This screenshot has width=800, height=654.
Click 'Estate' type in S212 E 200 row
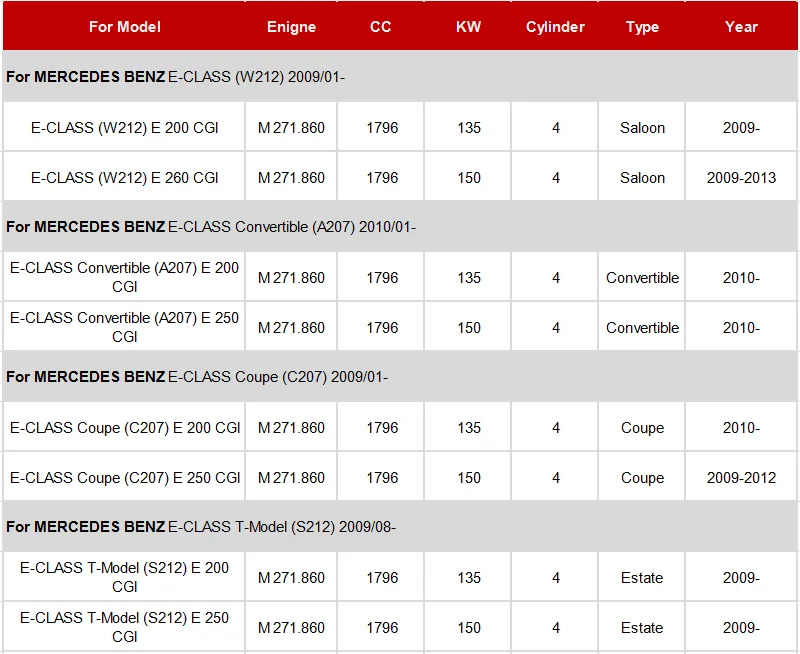coord(642,577)
